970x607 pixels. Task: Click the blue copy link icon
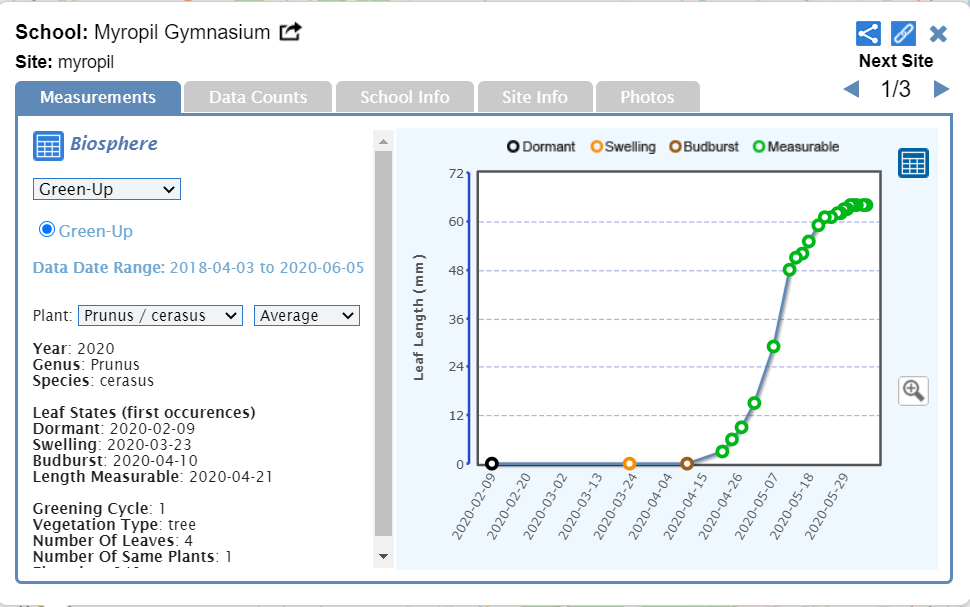pyautogui.click(x=903, y=33)
